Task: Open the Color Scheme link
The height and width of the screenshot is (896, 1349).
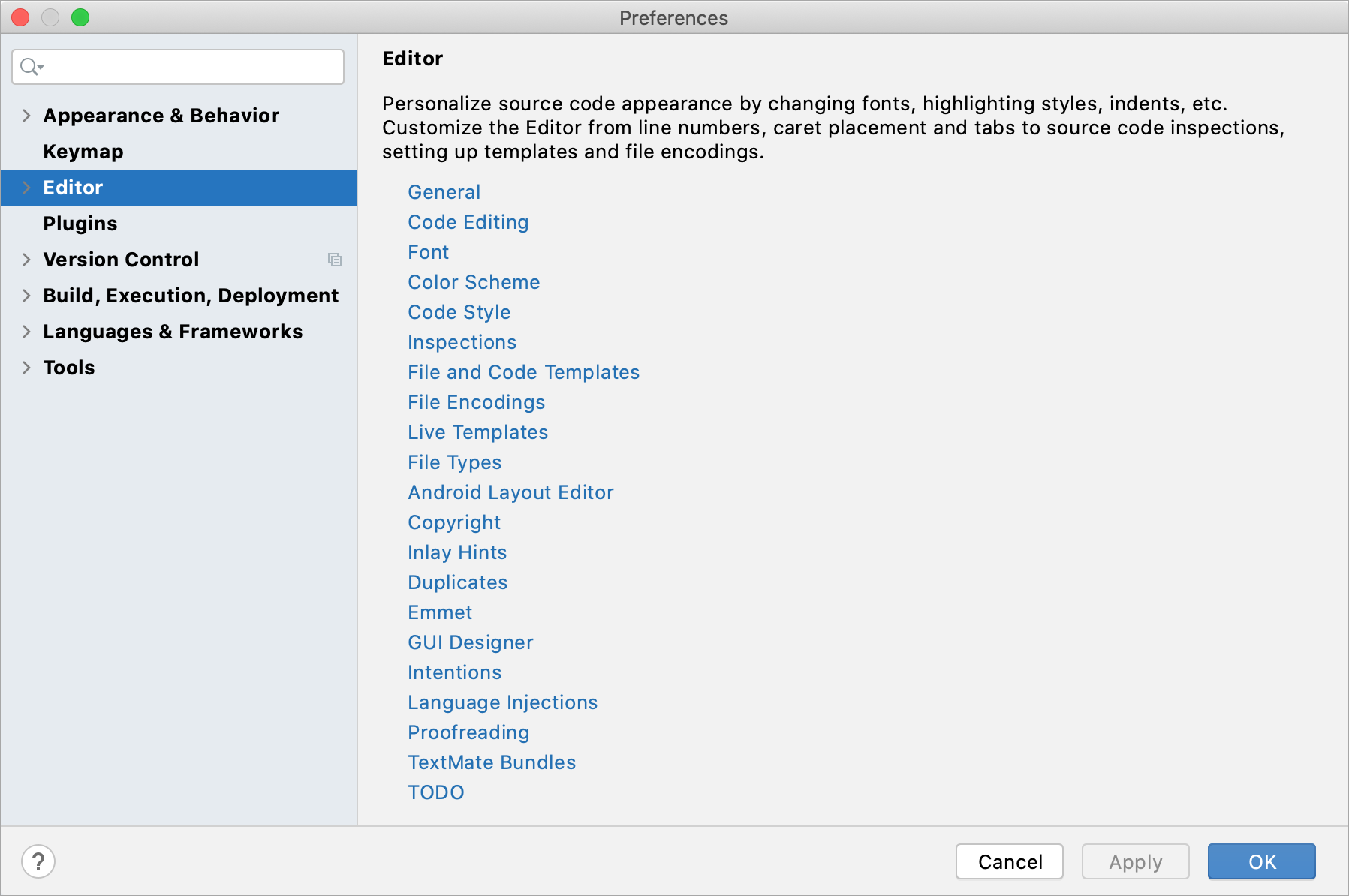Action: click(474, 282)
